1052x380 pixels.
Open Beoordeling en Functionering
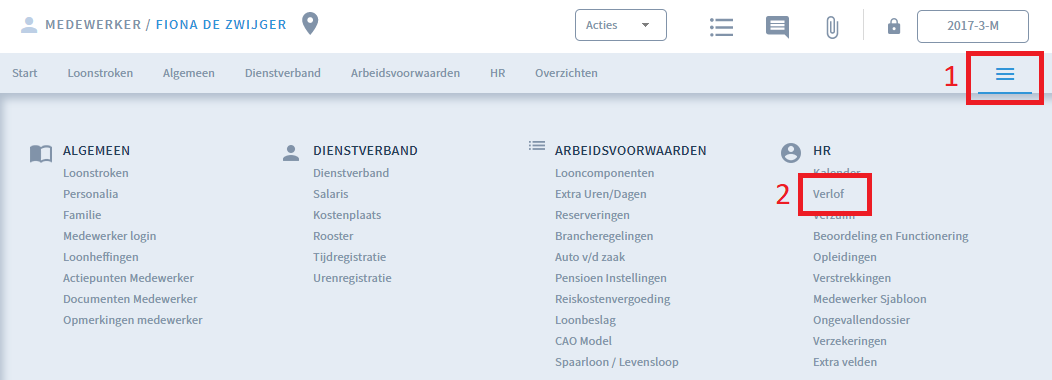click(x=890, y=236)
